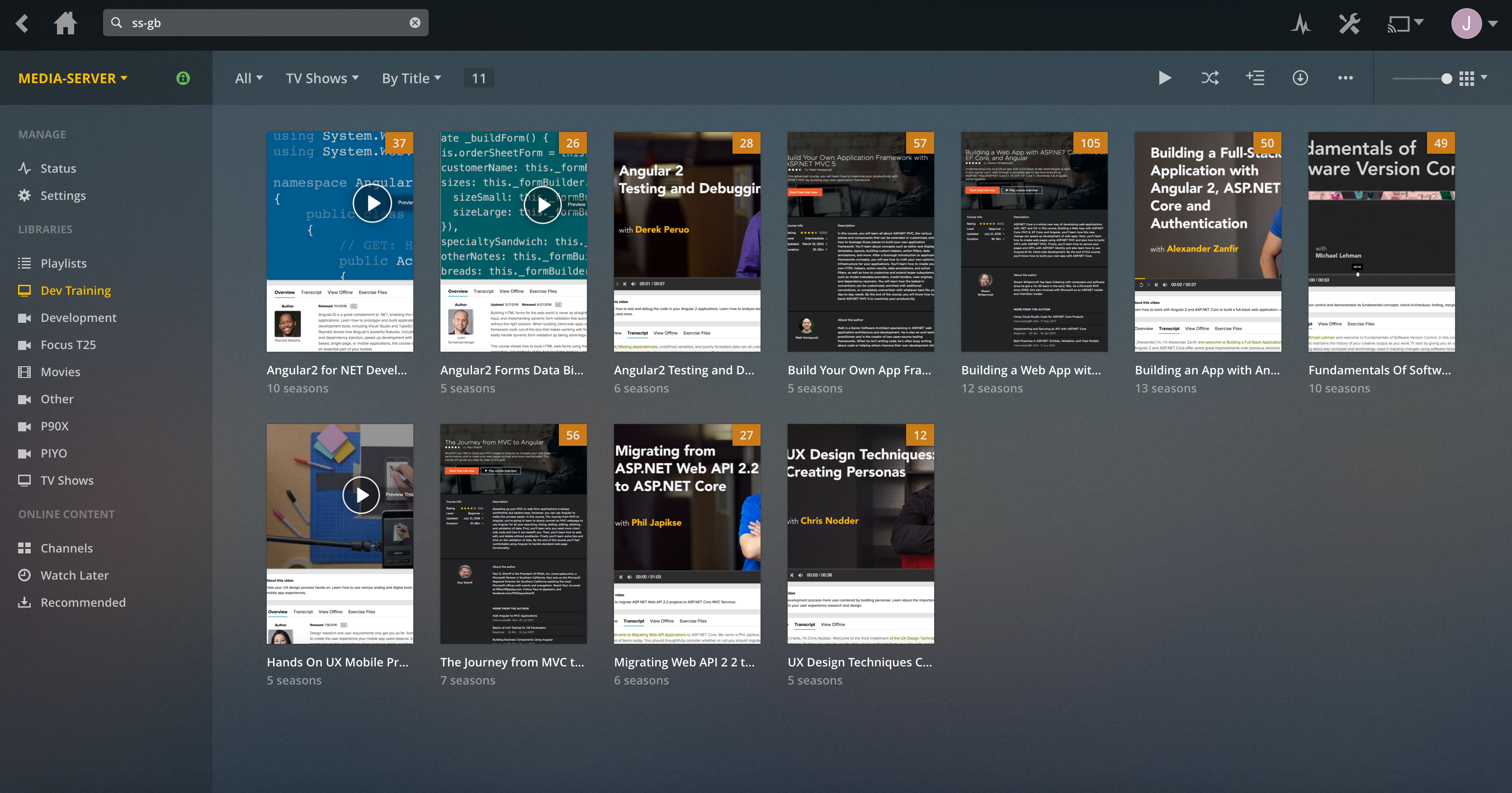Open the Watch Later sidebar item
The height and width of the screenshot is (793, 1512).
tap(74, 575)
